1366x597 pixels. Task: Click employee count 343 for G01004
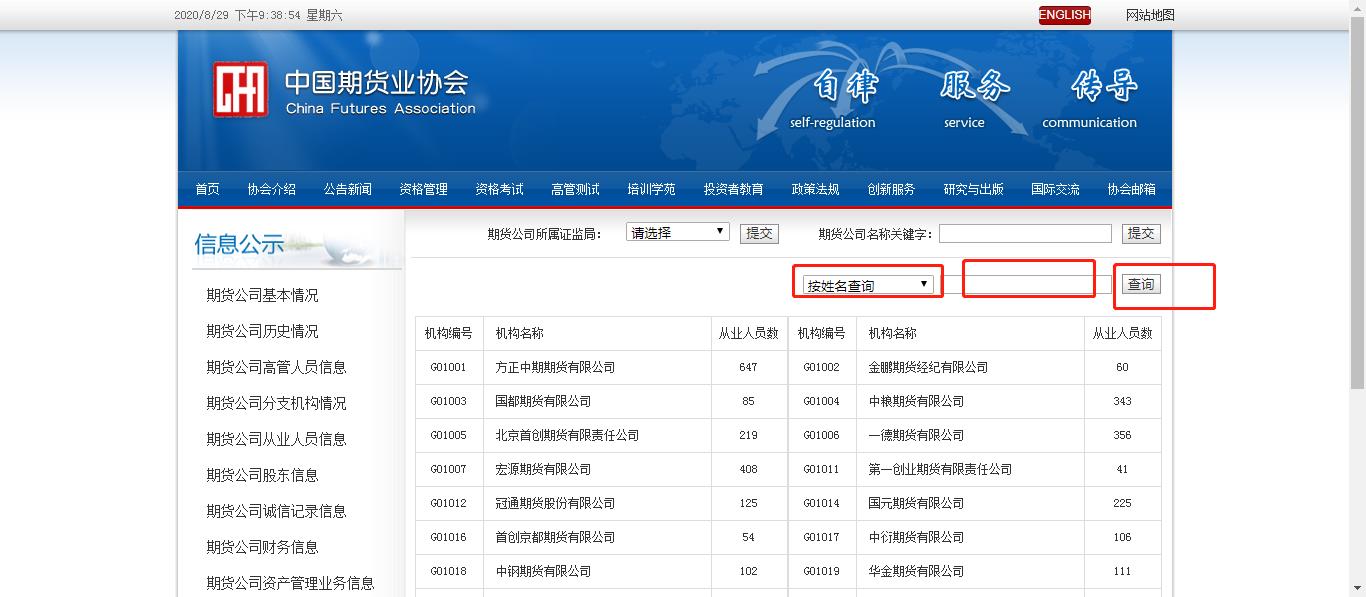click(x=1122, y=401)
